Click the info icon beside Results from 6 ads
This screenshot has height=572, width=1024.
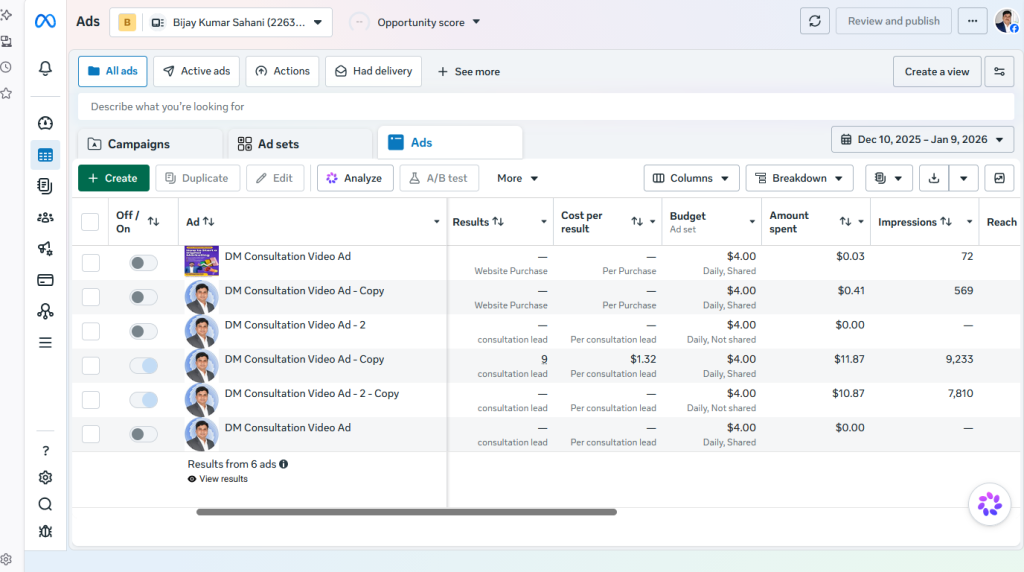[x=283, y=464]
